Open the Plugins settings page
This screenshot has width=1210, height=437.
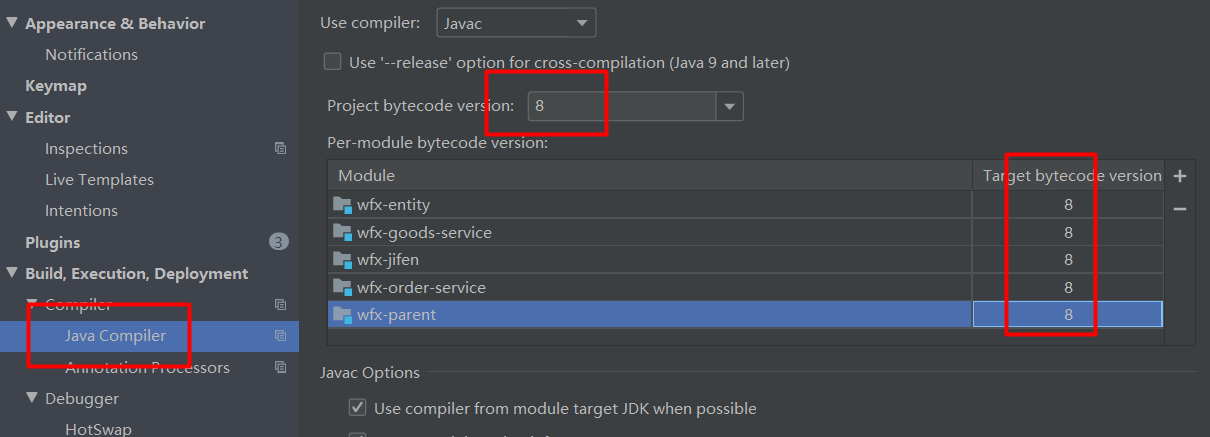52,242
